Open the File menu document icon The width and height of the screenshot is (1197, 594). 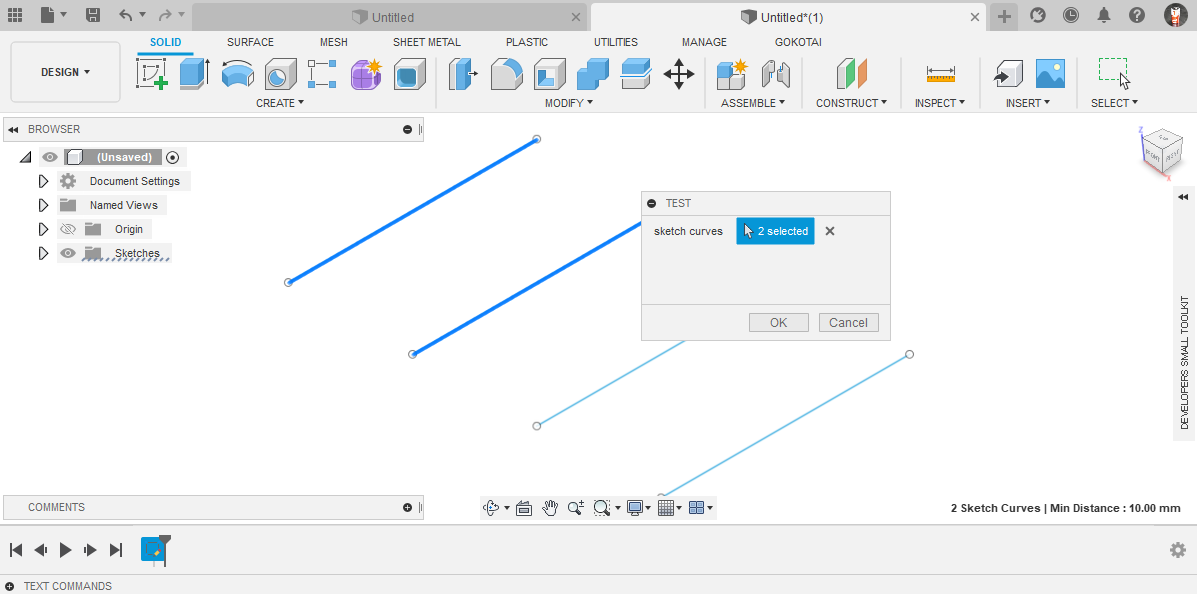click(x=48, y=15)
